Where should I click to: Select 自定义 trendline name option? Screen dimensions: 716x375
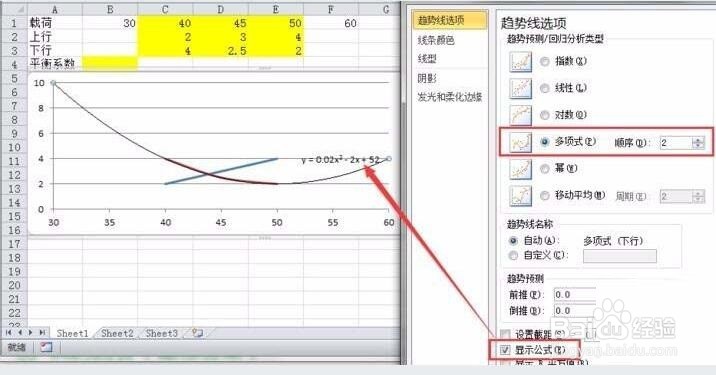tap(514, 255)
